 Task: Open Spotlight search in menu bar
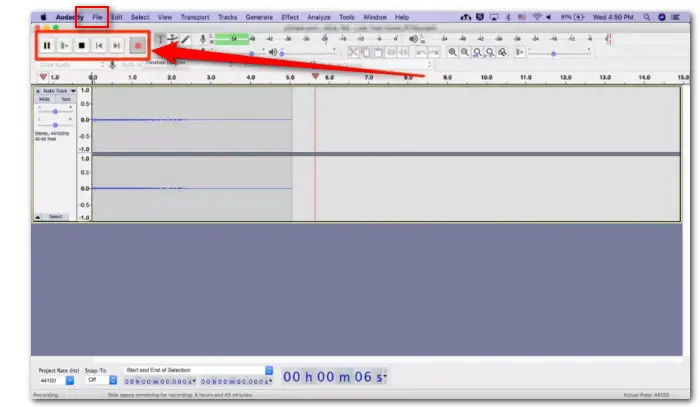click(646, 17)
